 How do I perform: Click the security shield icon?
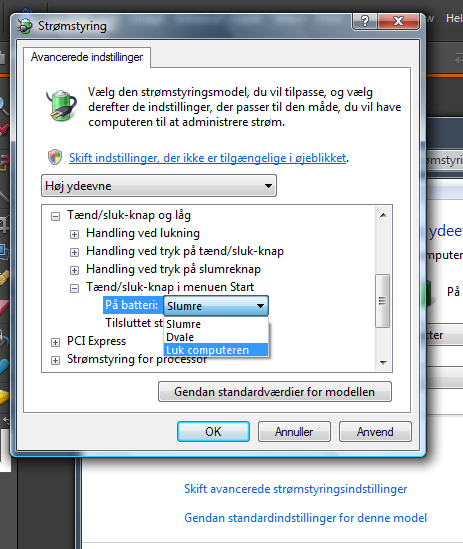pyautogui.click(x=55, y=157)
